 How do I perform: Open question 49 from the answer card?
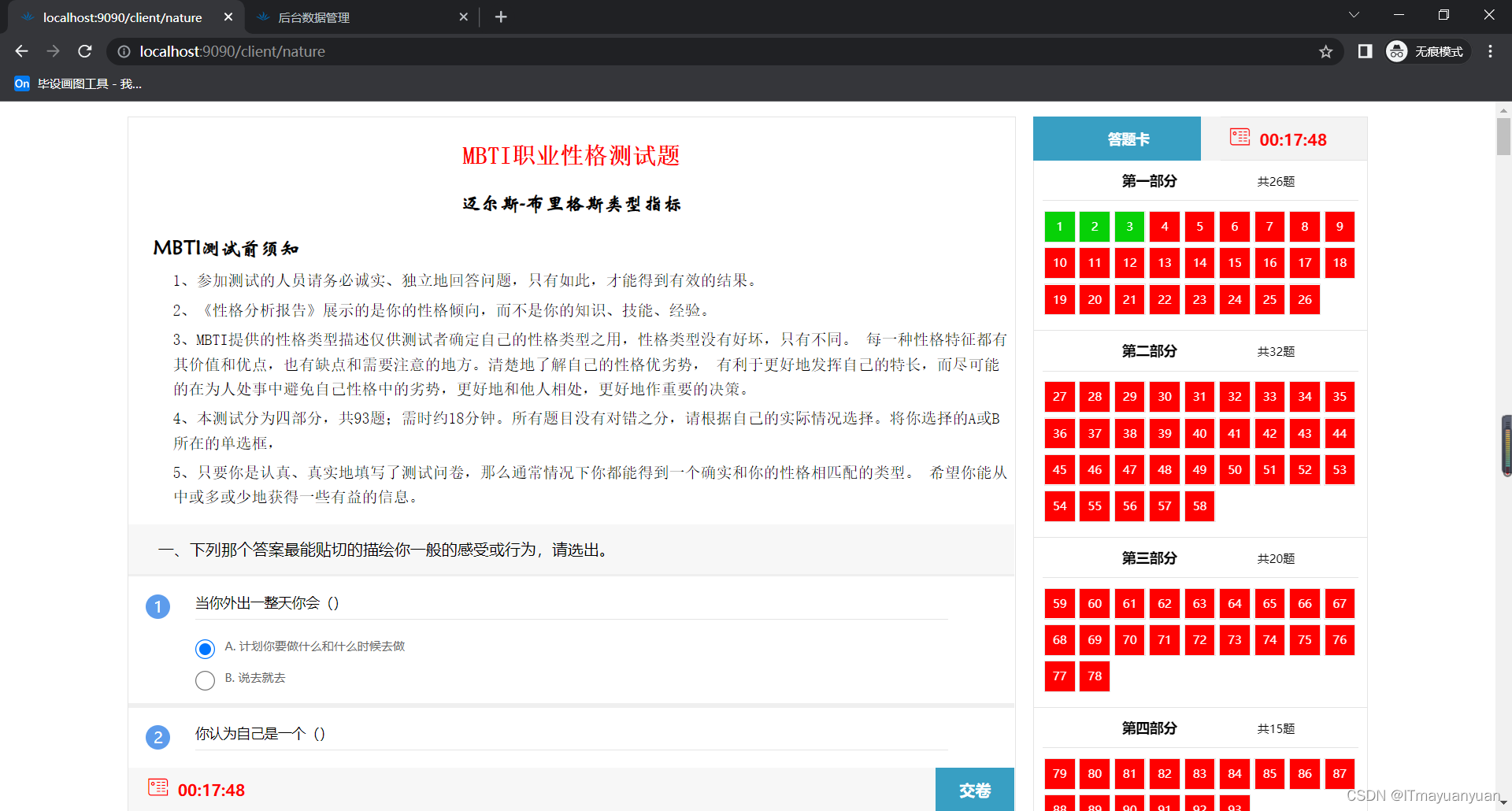coord(1199,470)
